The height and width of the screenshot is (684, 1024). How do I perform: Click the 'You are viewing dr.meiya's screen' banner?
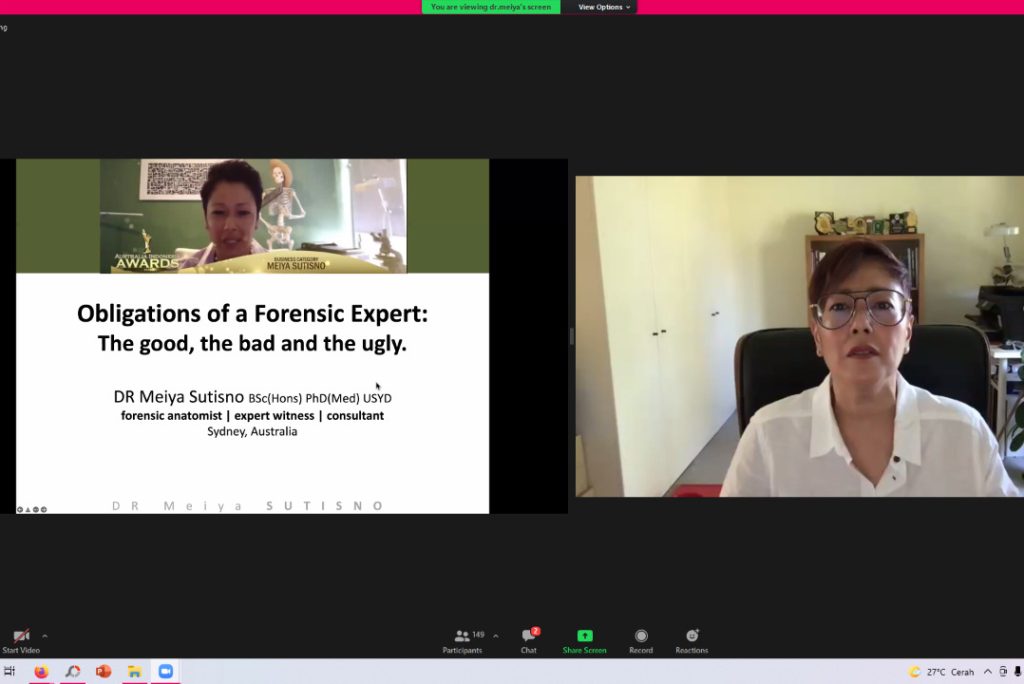[490, 7]
